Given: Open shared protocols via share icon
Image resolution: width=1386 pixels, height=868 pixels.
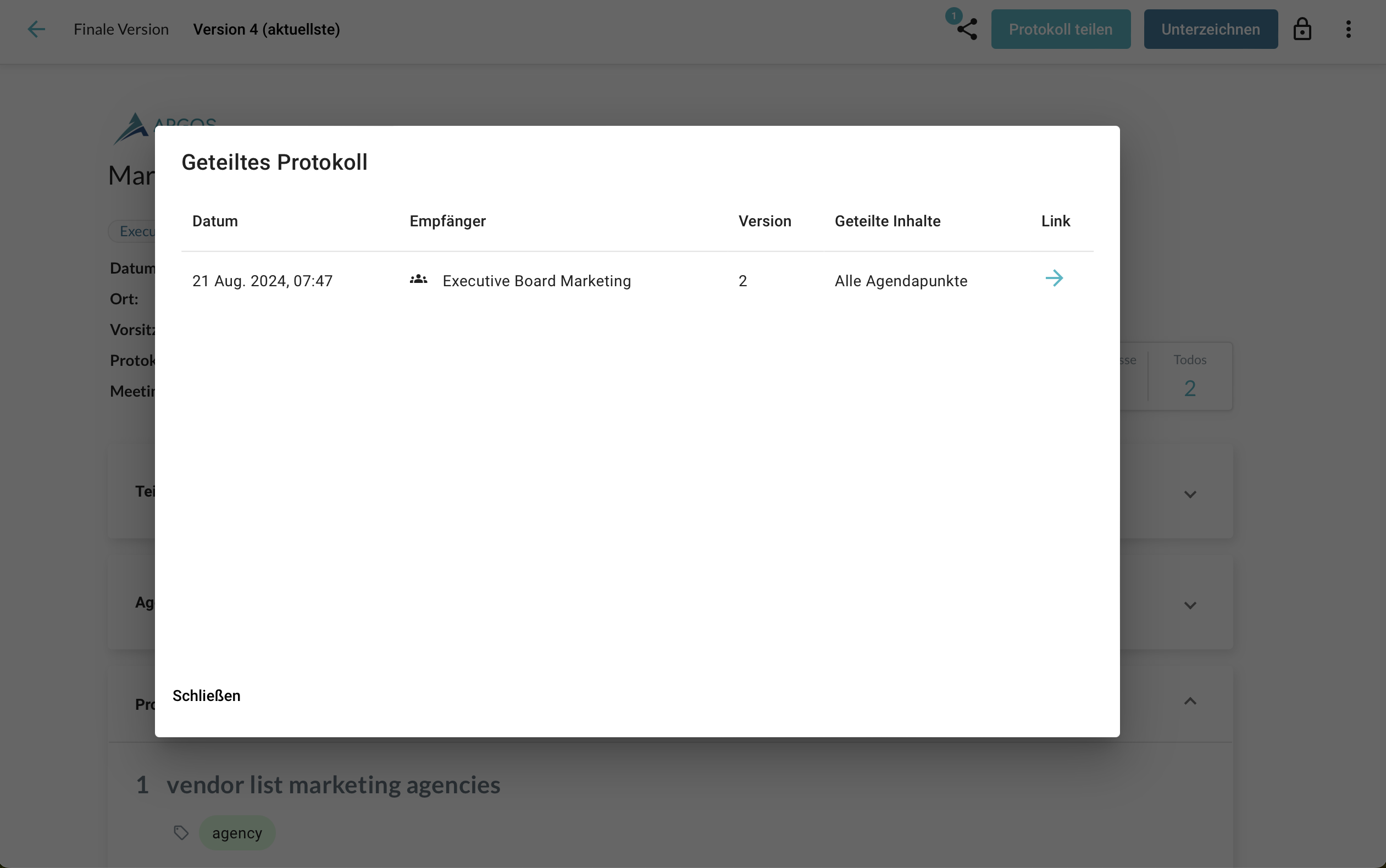Looking at the screenshot, I should pyautogui.click(x=967, y=30).
